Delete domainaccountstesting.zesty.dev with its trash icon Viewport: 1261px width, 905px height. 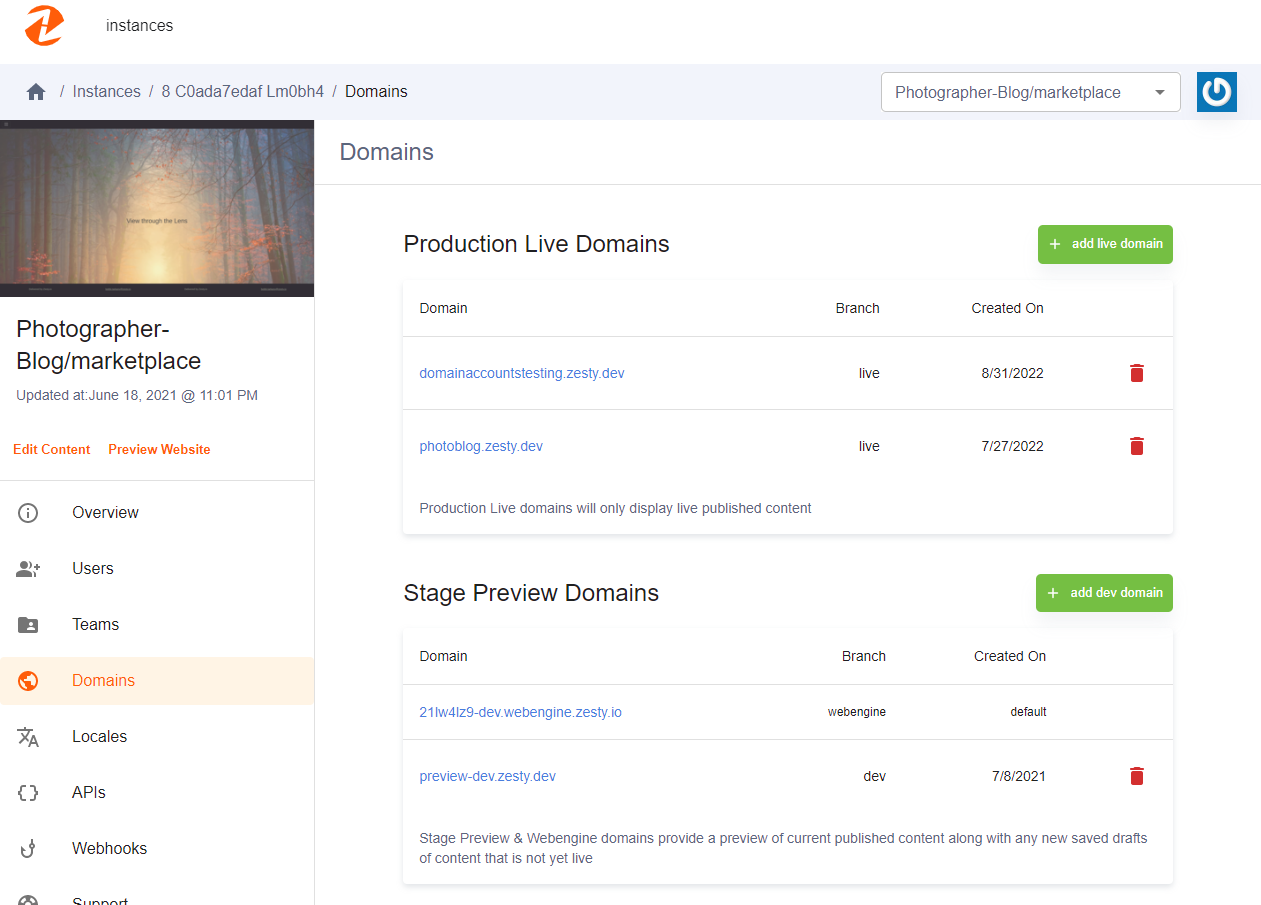pyautogui.click(x=1136, y=372)
